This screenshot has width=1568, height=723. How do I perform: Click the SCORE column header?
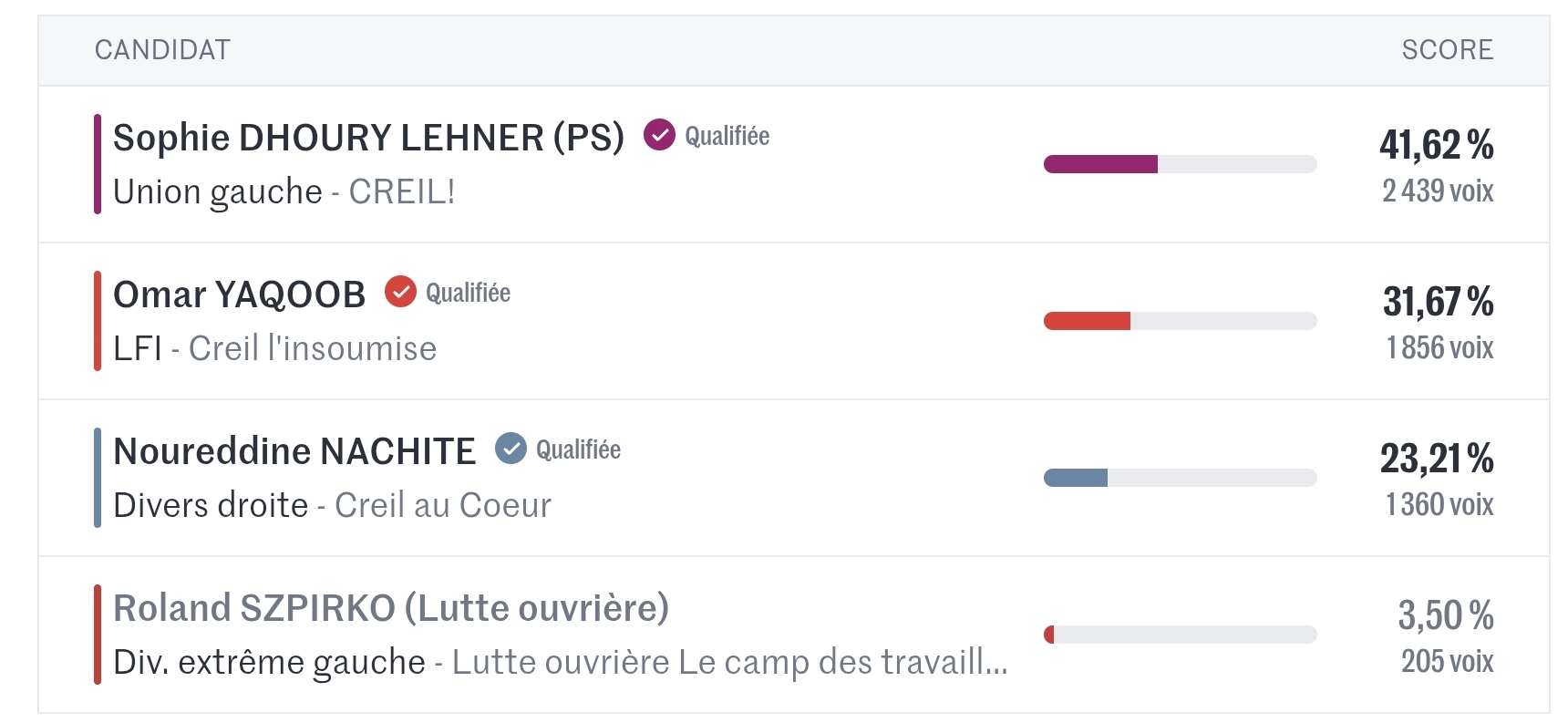pyautogui.click(x=1447, y=50)
